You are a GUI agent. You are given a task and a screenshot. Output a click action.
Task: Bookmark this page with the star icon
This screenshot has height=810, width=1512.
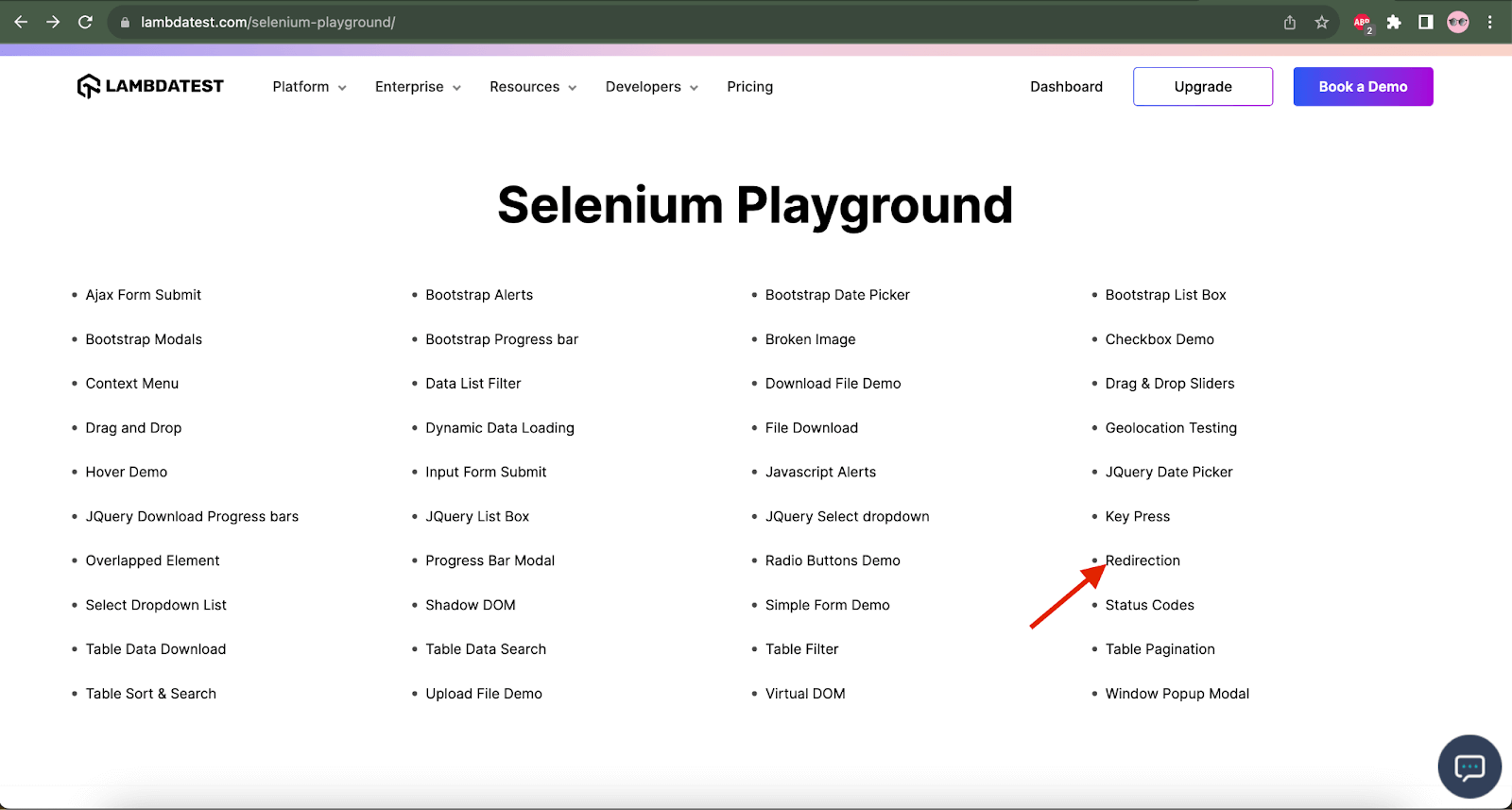click(1322, 22)
